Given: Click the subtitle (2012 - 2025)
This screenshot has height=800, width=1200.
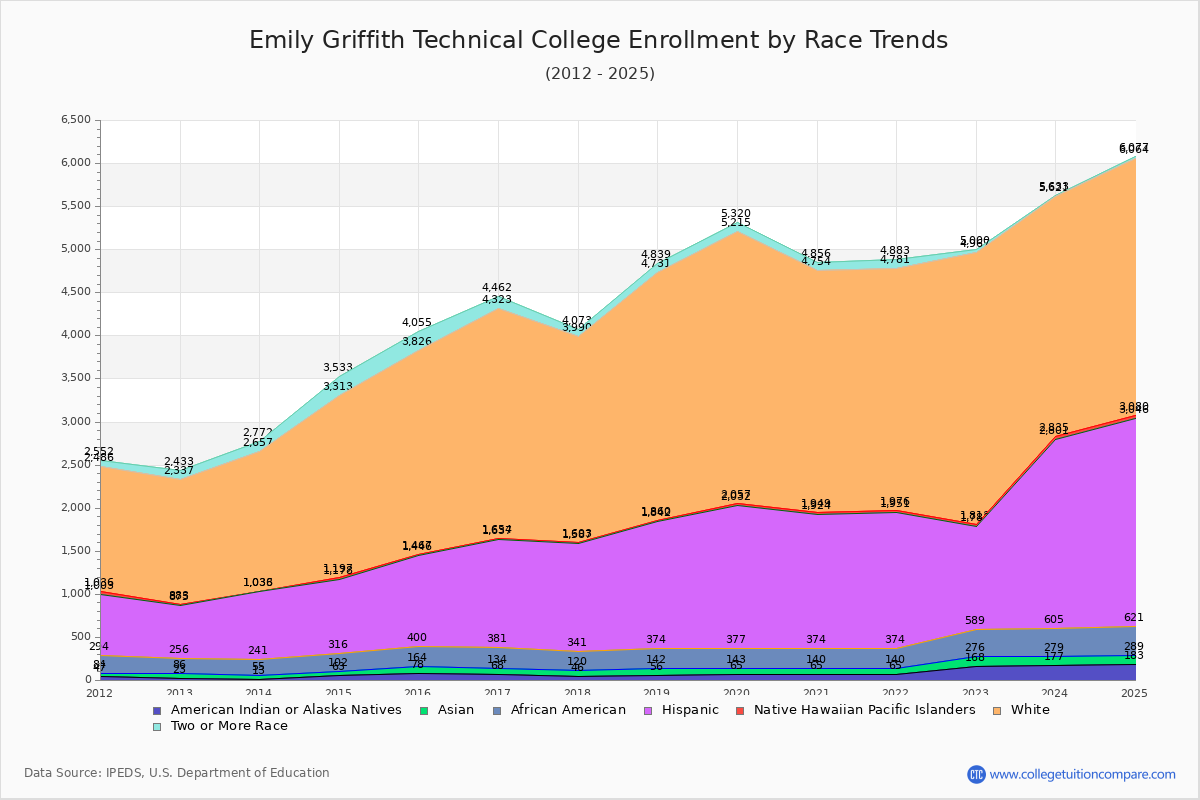Looking at the screenshot, I should point(600,74).
